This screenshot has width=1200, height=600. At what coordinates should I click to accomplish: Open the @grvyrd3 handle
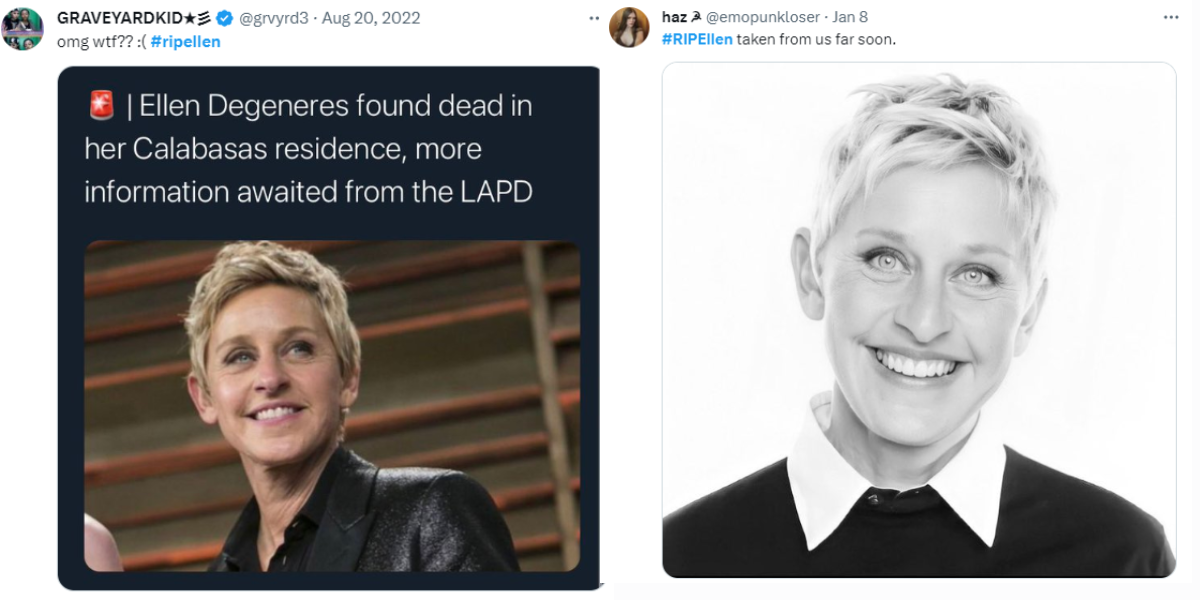point(271,18)
